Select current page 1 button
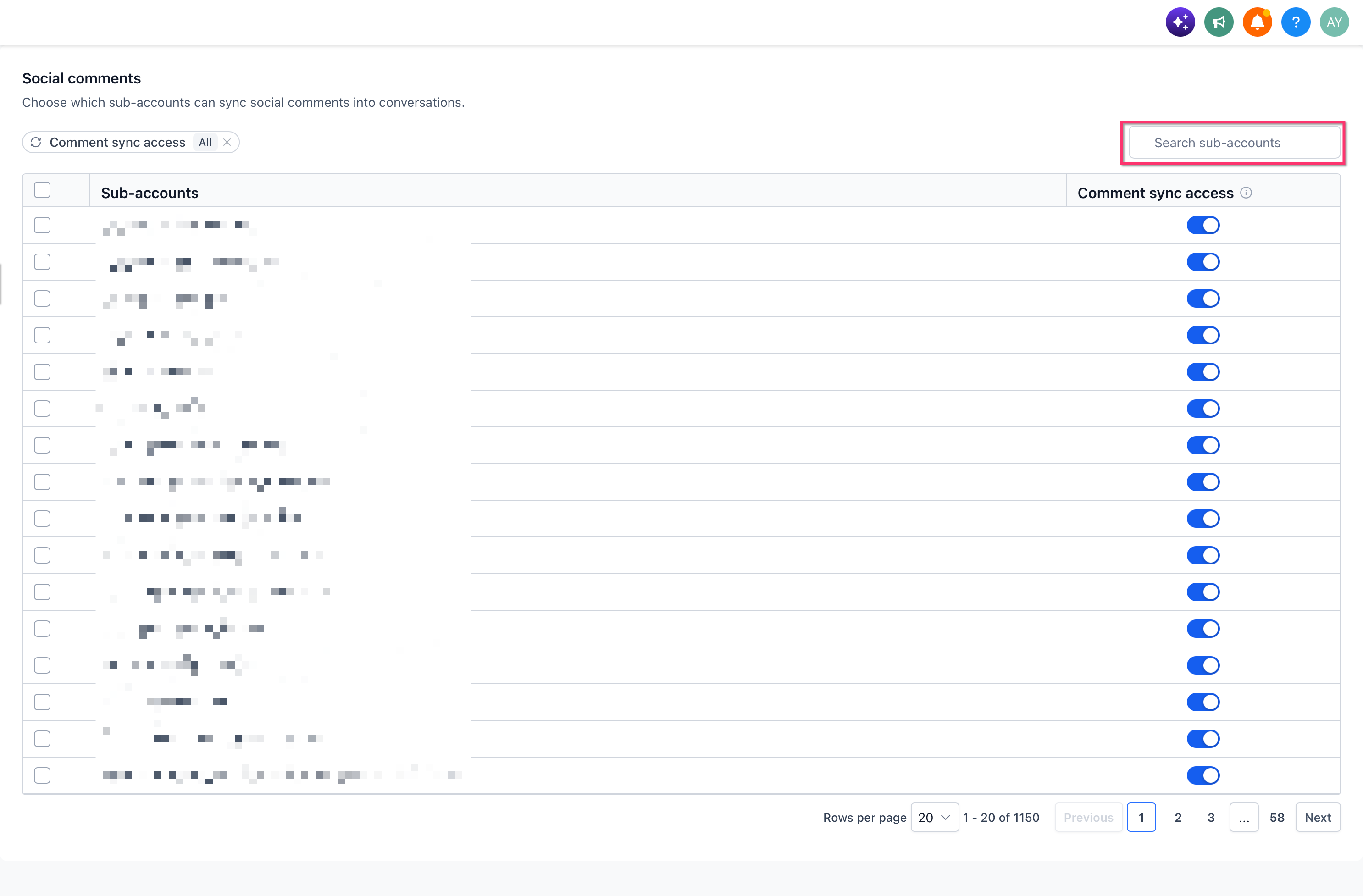Screen dimensions: 1363x896 pyautogui.click(x=1141, y=818)
